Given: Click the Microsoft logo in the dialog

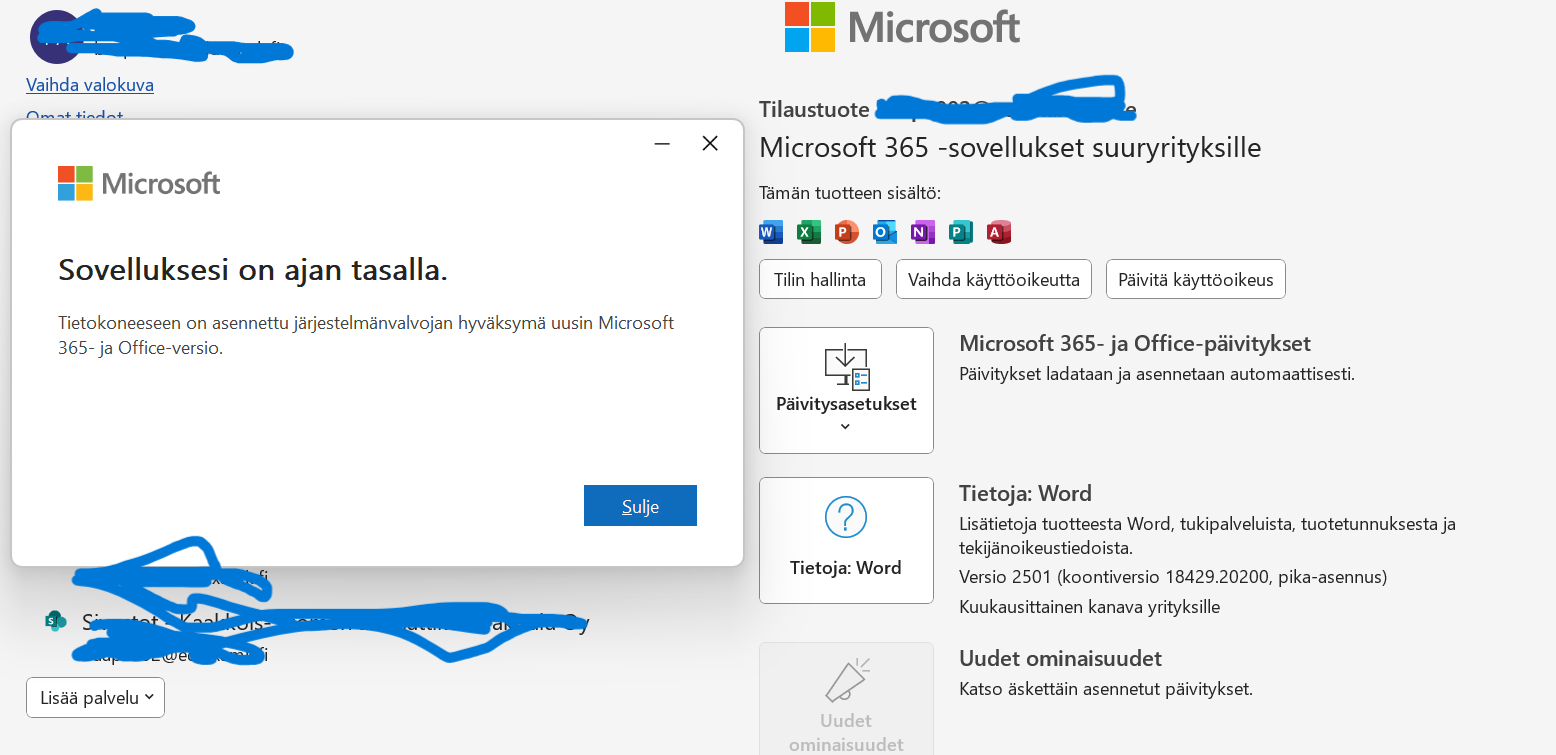Looking at the screenshot, I should pos(139,183).
